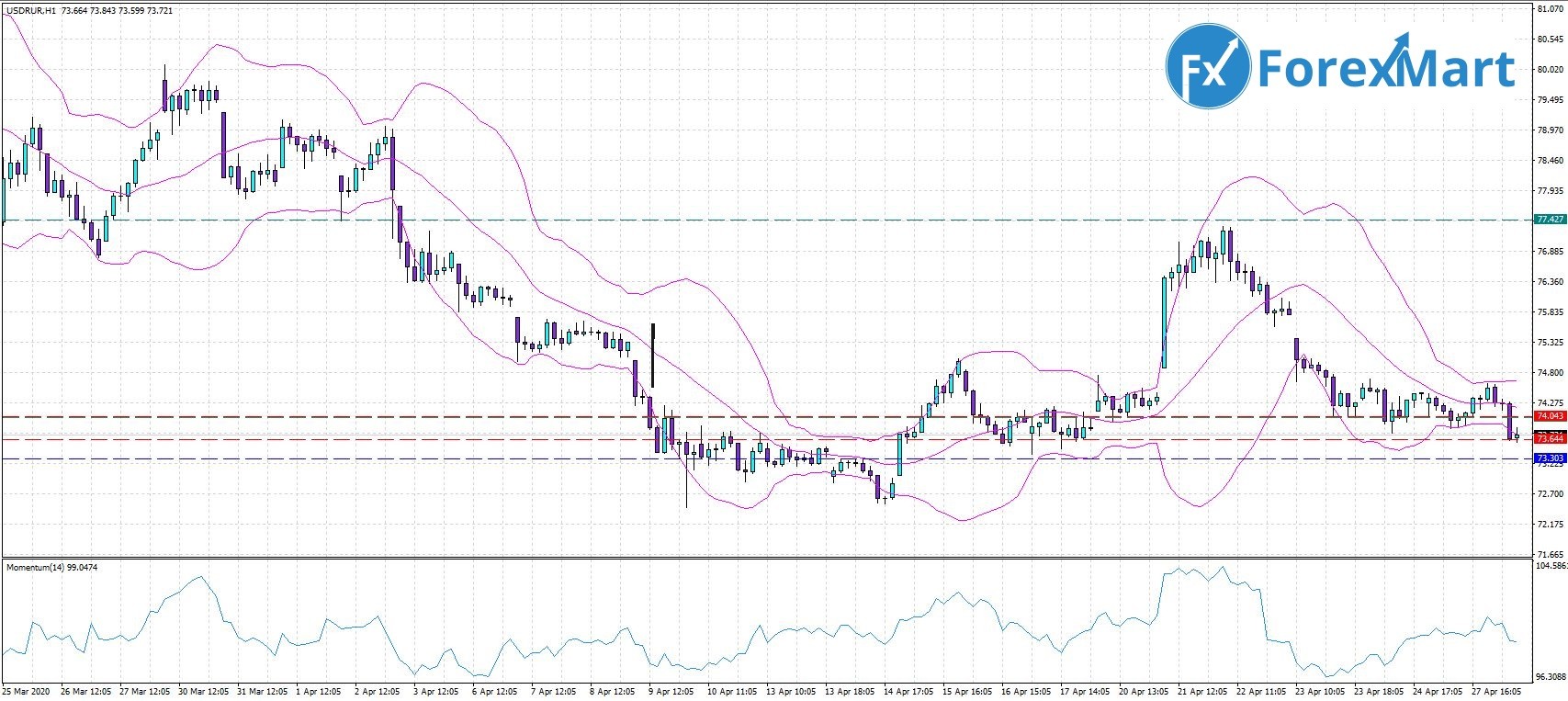The image size is (1568, 701).
Task: Click the 81.070 top price scale value
Action: (x=1550, y=9)
